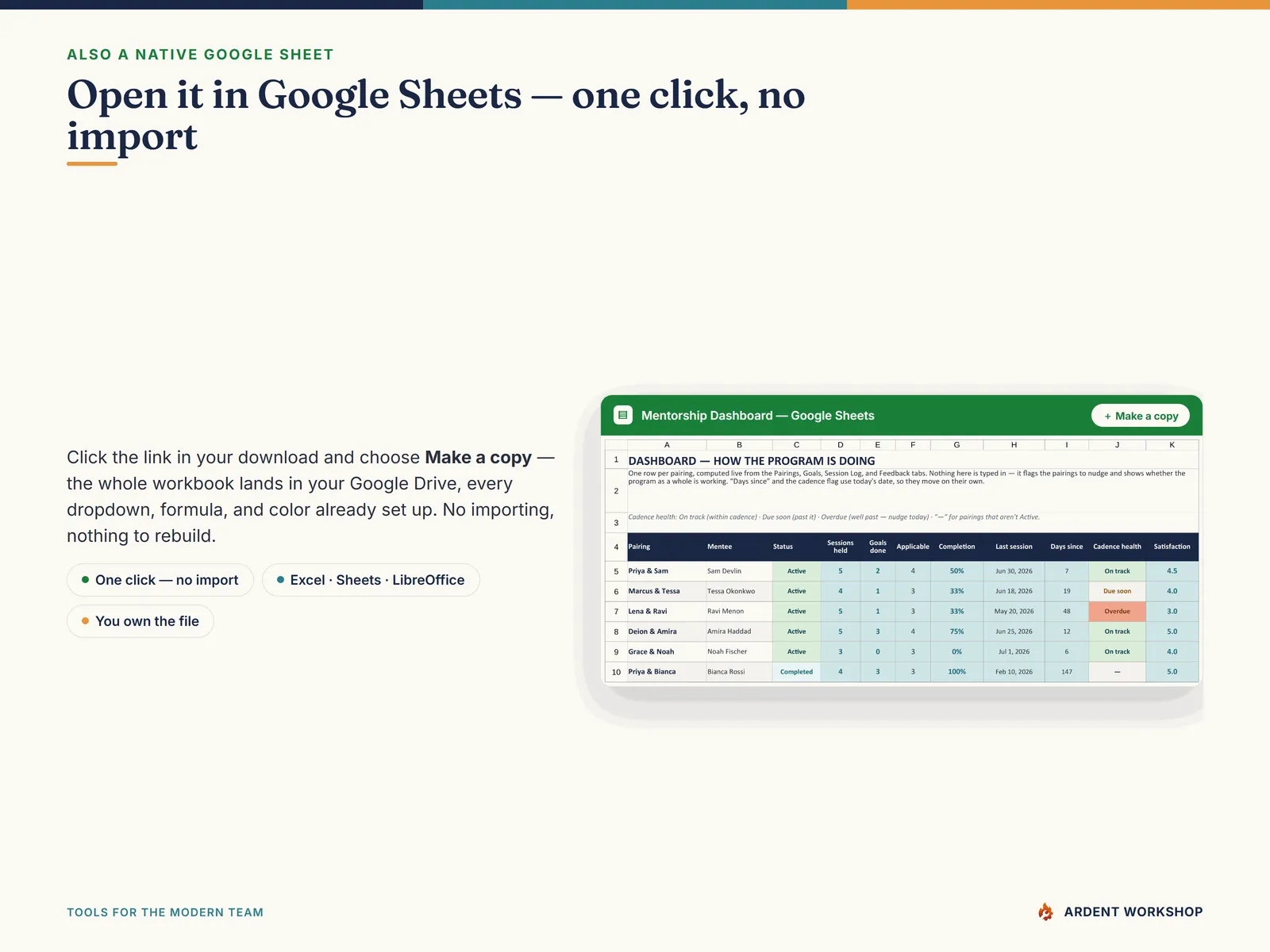The image size is (1270, 952).
Task: Click the 'Jun 30, 2026' last session cell
Action: pyautogui.click(x=1014, y=571)
